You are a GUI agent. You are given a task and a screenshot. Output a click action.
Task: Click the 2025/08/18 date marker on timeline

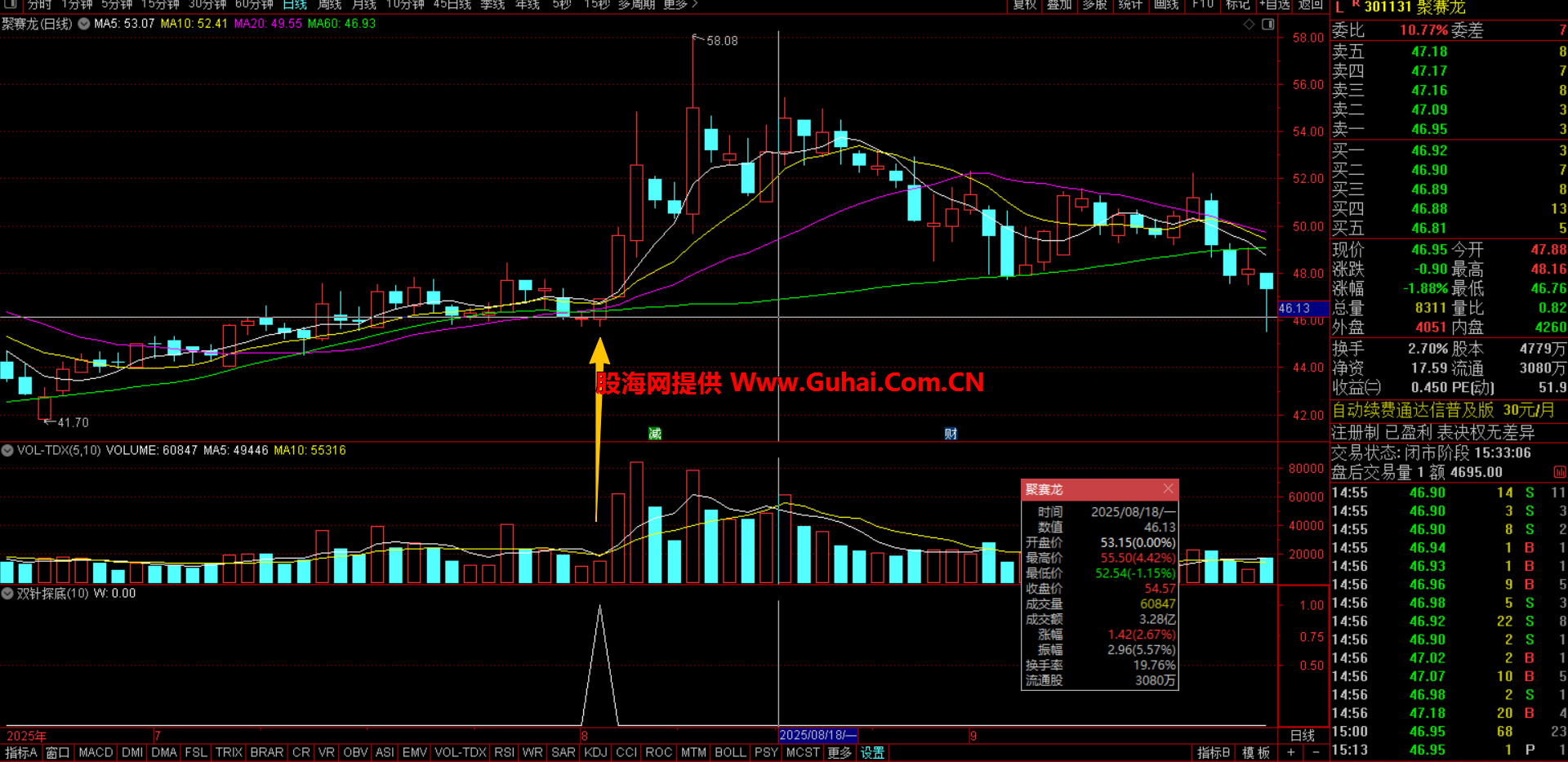(817, 735)
